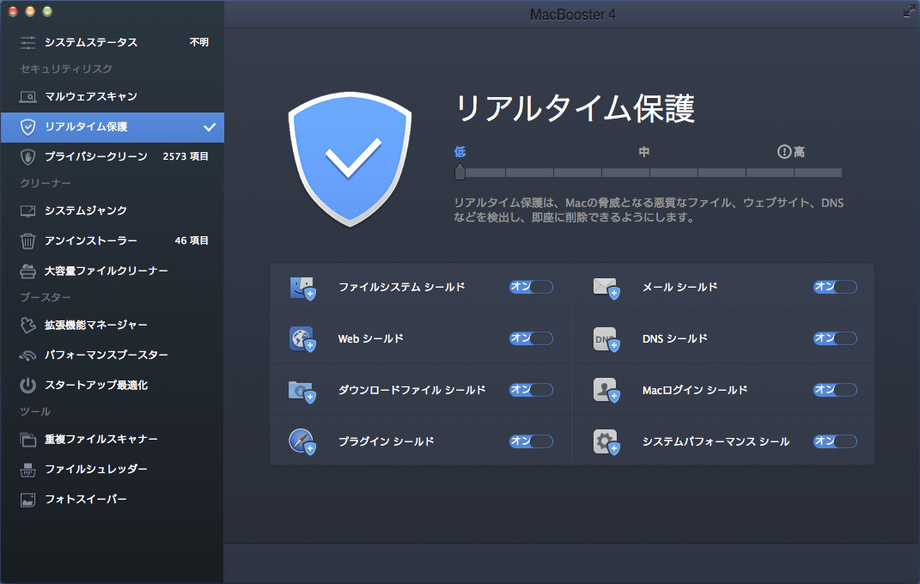
Task: Click the 大容量ファイルクリーナー icon
Action: [x=28, y=271]
